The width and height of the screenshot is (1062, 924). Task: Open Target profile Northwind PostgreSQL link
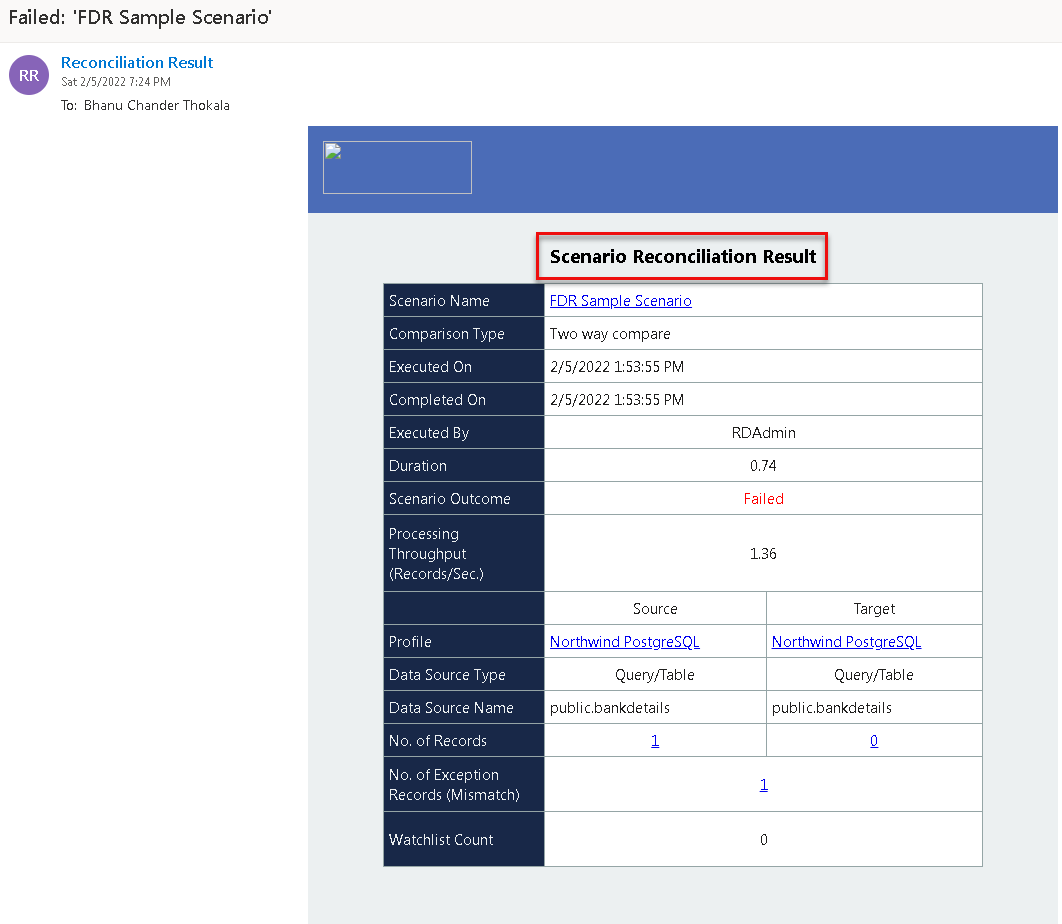[x=847, y=642]
